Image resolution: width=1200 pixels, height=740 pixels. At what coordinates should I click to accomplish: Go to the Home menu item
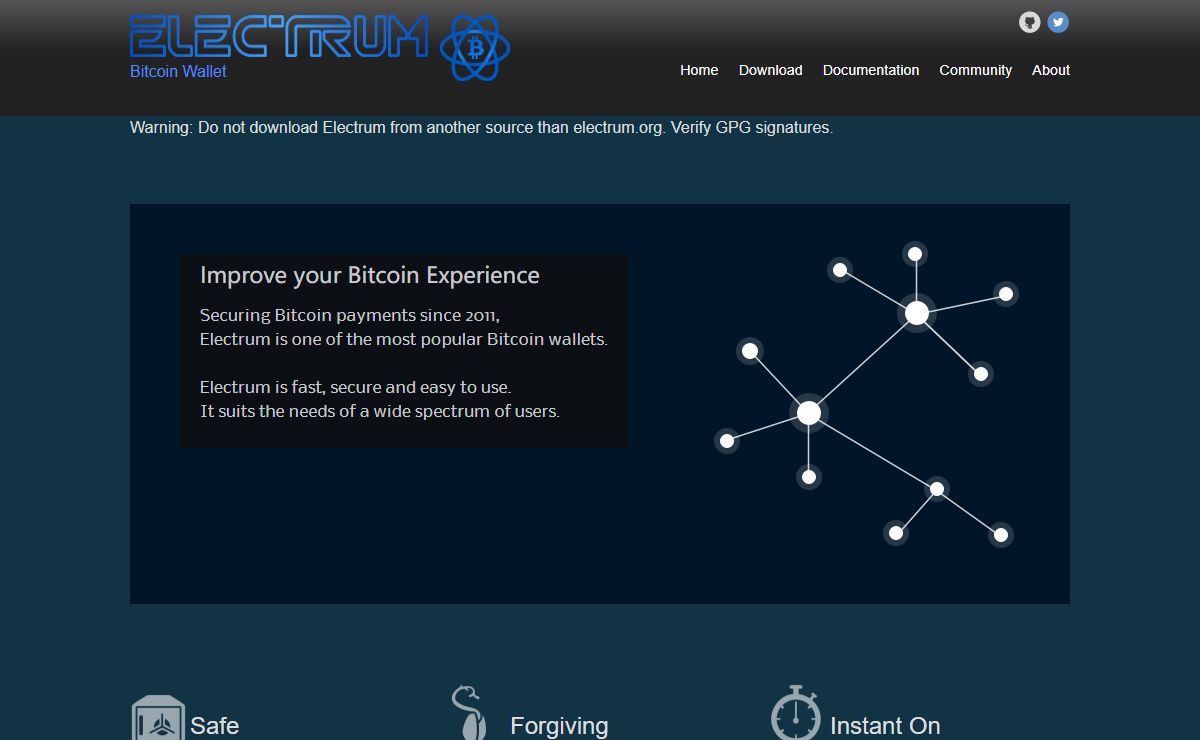point(699,70)
